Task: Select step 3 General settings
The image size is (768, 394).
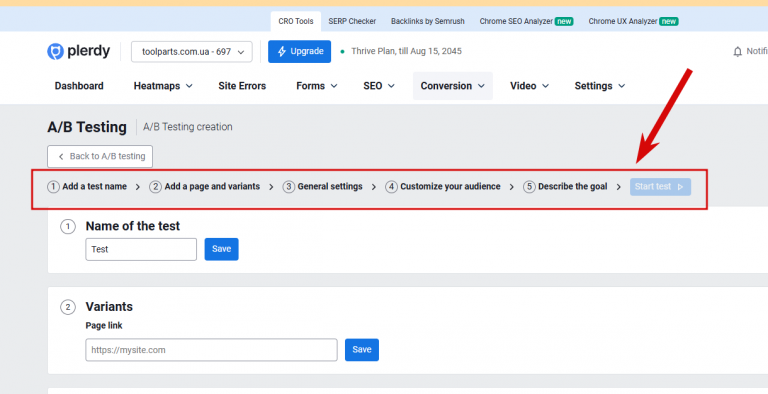Action: [x=322, y=187]
